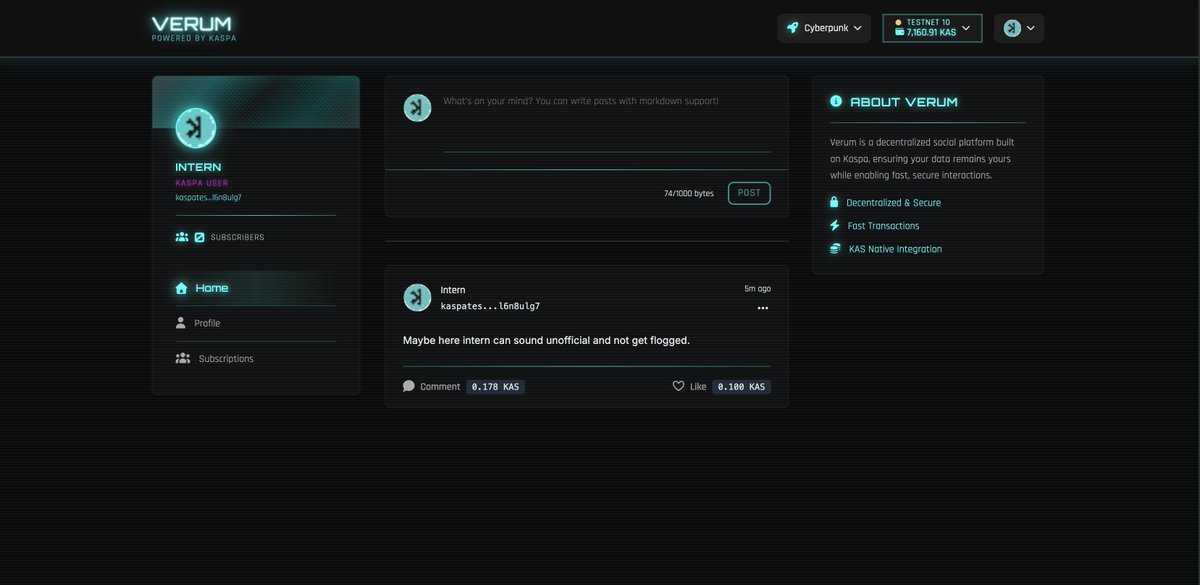
Task: Click the Decentralized & Secure text
Action: [x=894, y=202]
